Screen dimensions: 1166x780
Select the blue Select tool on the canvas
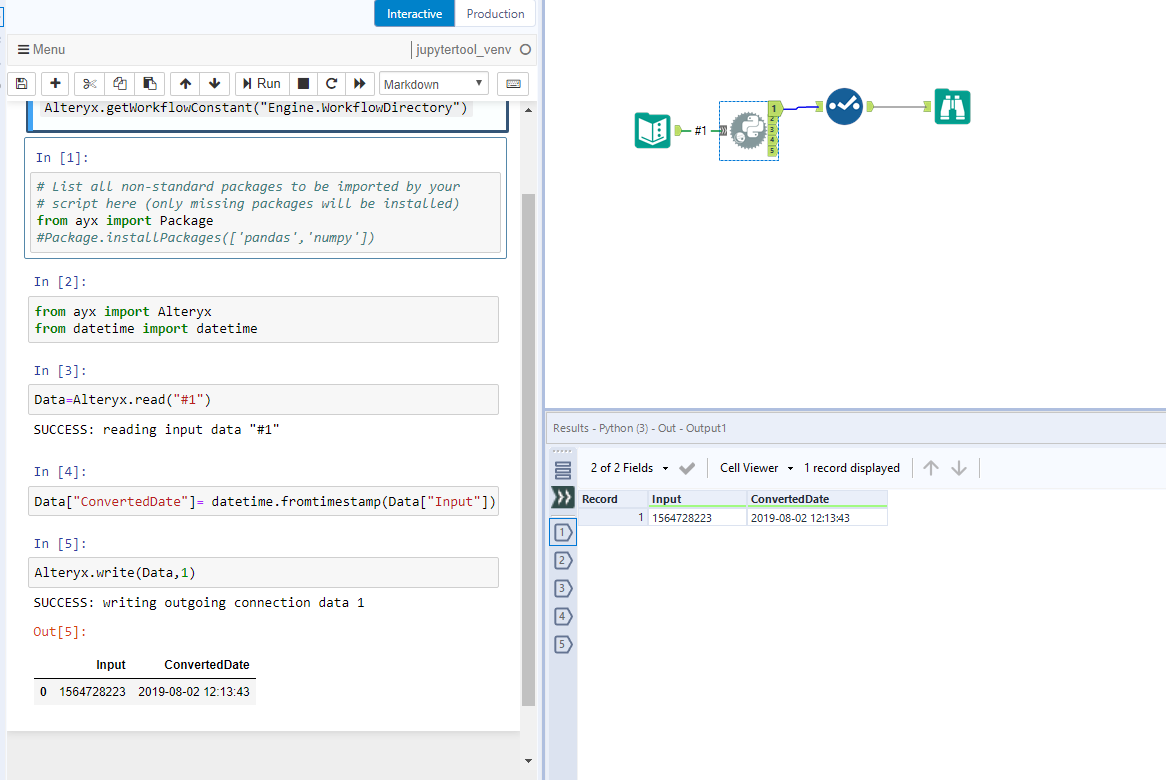click(x=844, y=105)
